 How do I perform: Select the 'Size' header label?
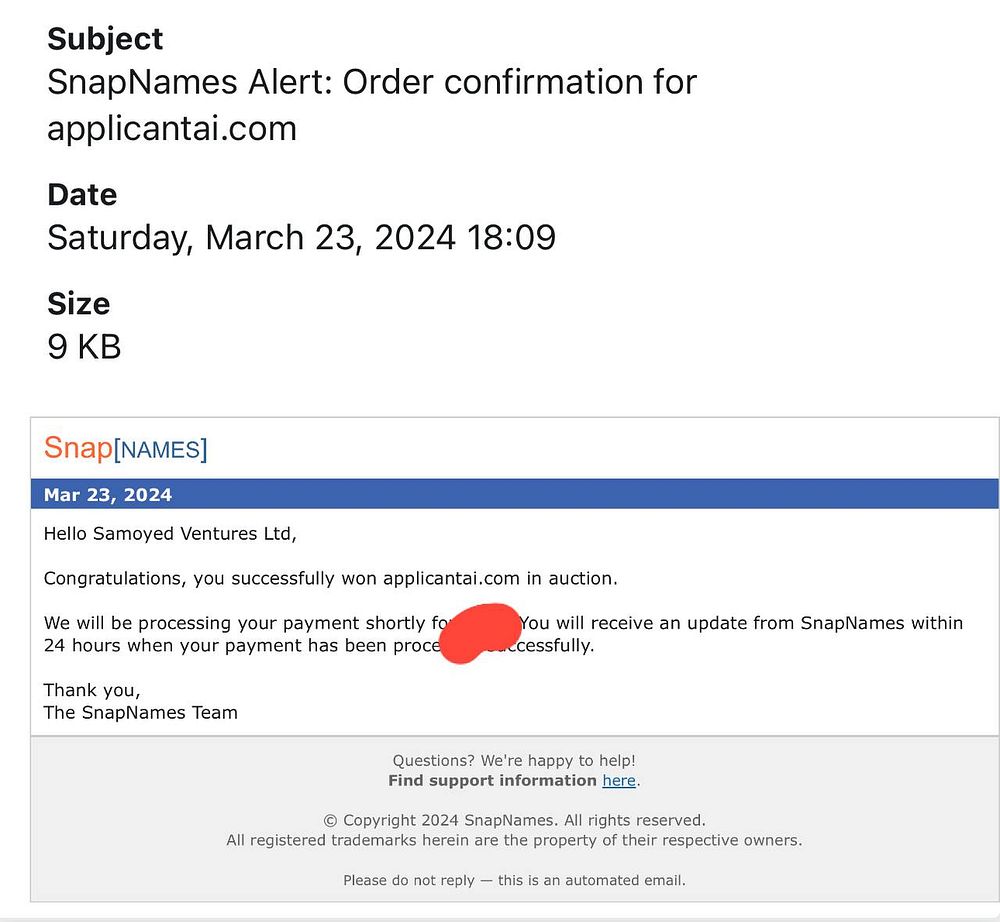point(78,304)
